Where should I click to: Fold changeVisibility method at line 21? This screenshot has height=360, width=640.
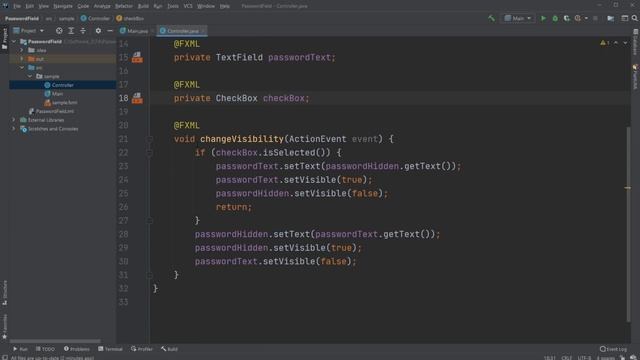coord(149,139)
